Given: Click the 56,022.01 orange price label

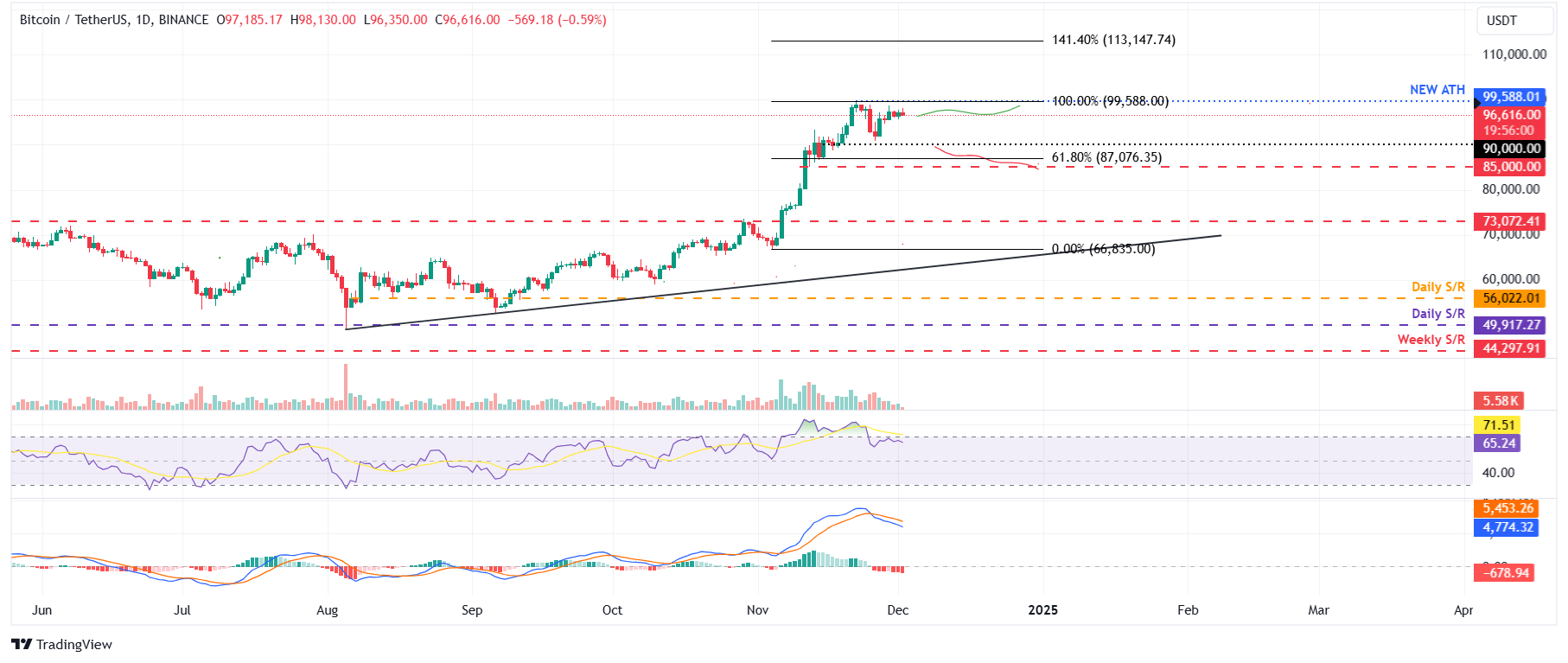Looking at the screenshot, I should 1511,298.
